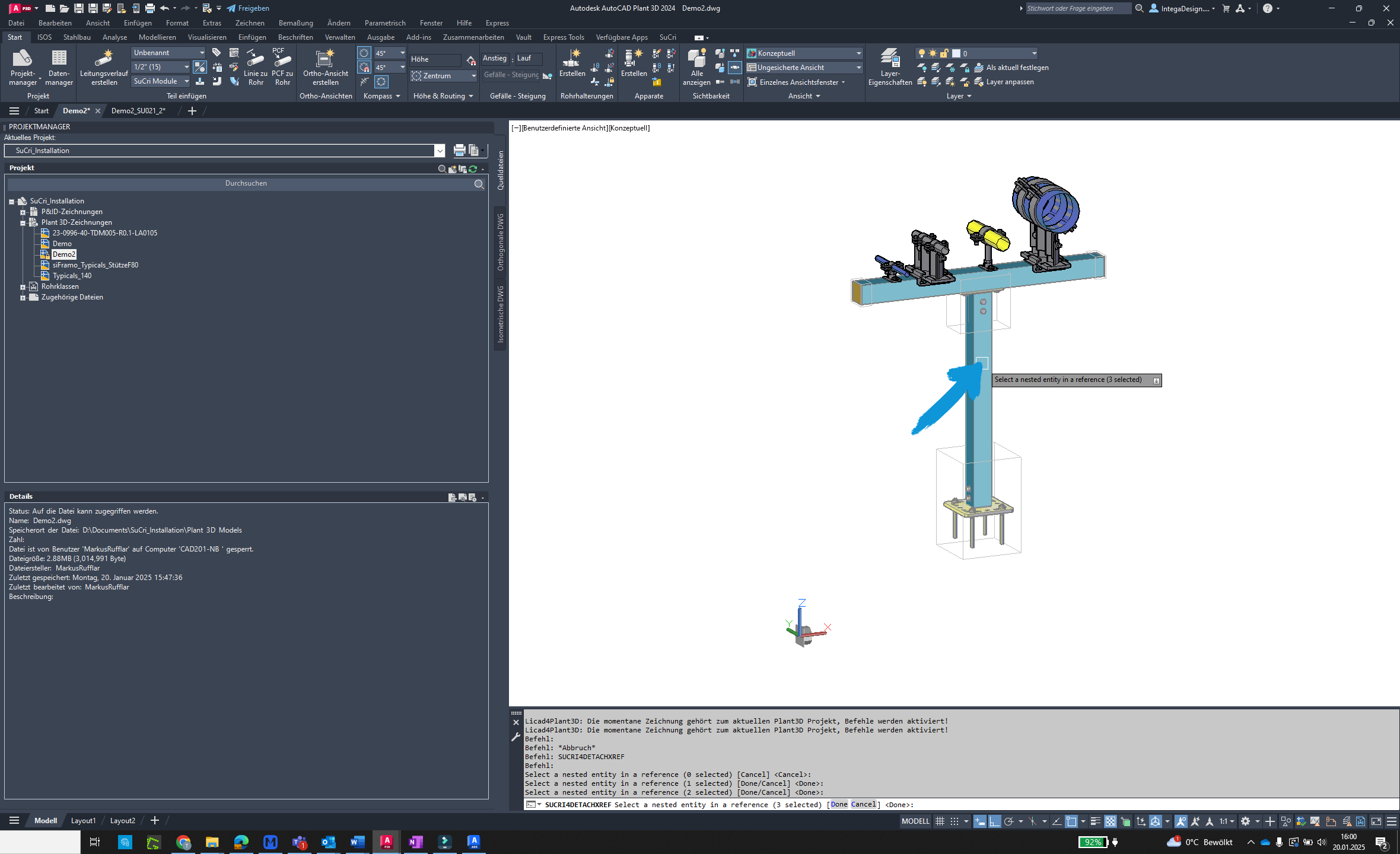Open the Projektmanager ribbon button
Viewport: 1400px width, 854px height.
click(23, 67)
